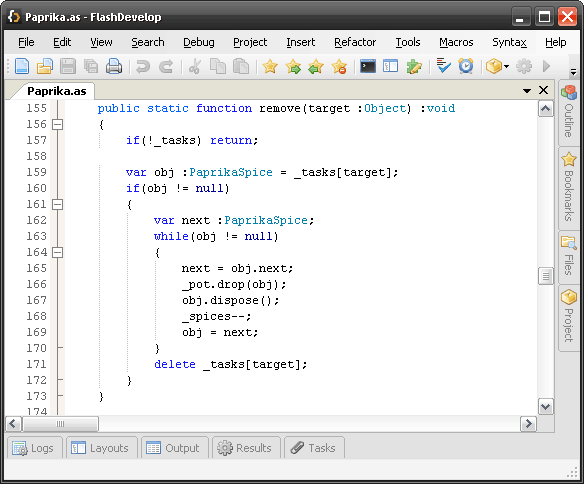Open the Tools menu
This screenshot has height=484, width=584.
pyautogui.click(x=407, y=42)
